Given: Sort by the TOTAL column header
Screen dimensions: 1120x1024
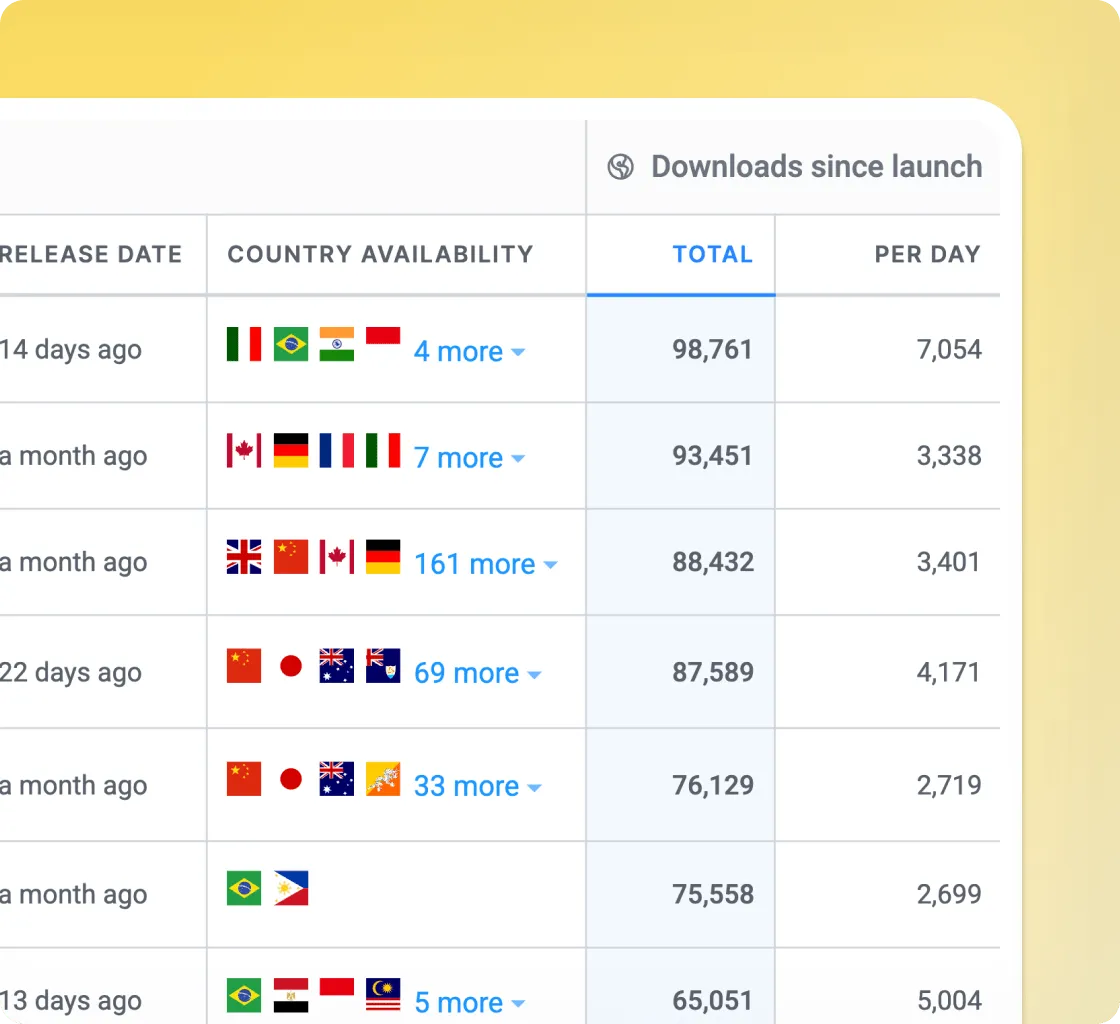Looking at the screenshot, I should pos(712,254).
